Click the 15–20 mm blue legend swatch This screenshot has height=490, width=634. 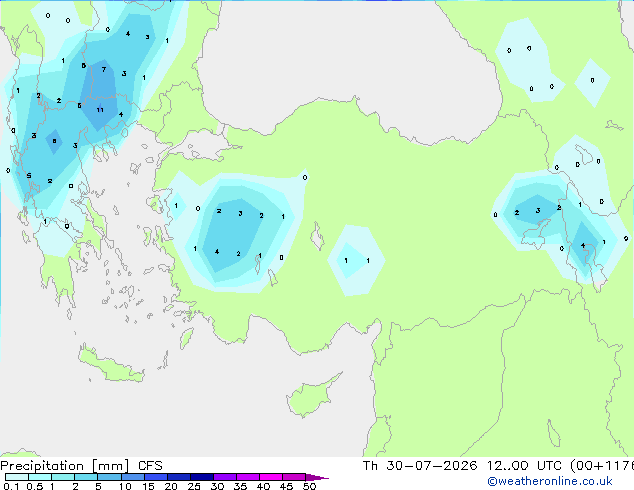155,477
